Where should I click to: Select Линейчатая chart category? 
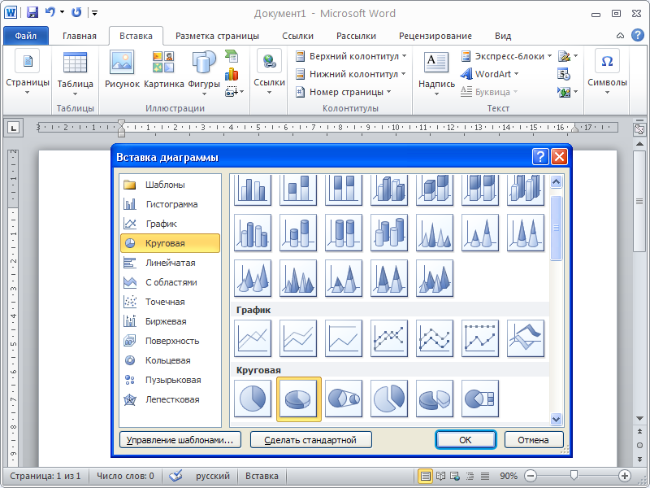pos(170,263)
